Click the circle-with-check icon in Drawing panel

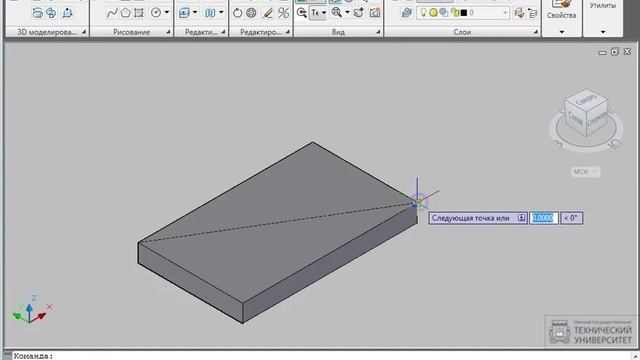[156, 13]
